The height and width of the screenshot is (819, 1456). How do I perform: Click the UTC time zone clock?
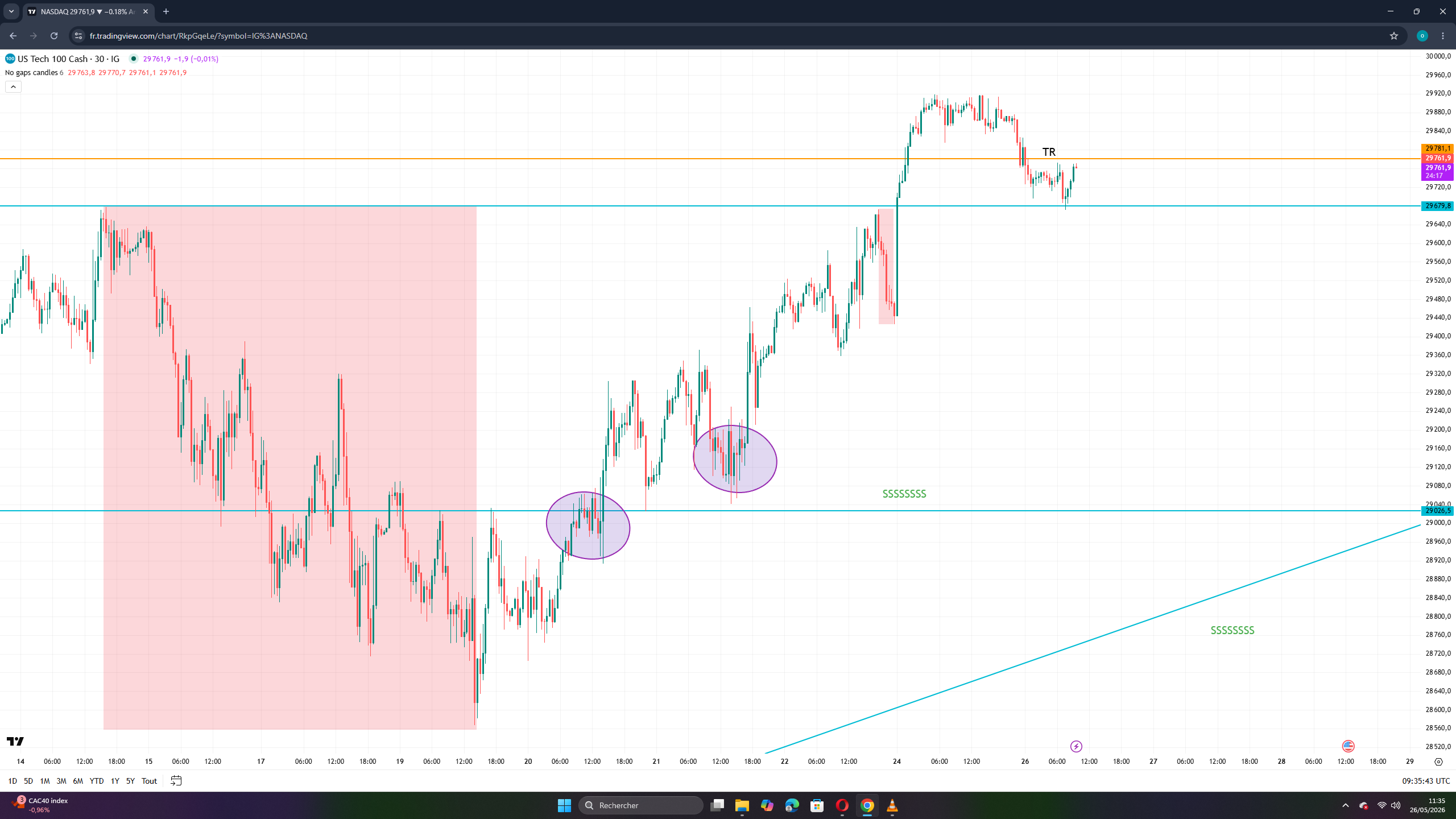1426,781
